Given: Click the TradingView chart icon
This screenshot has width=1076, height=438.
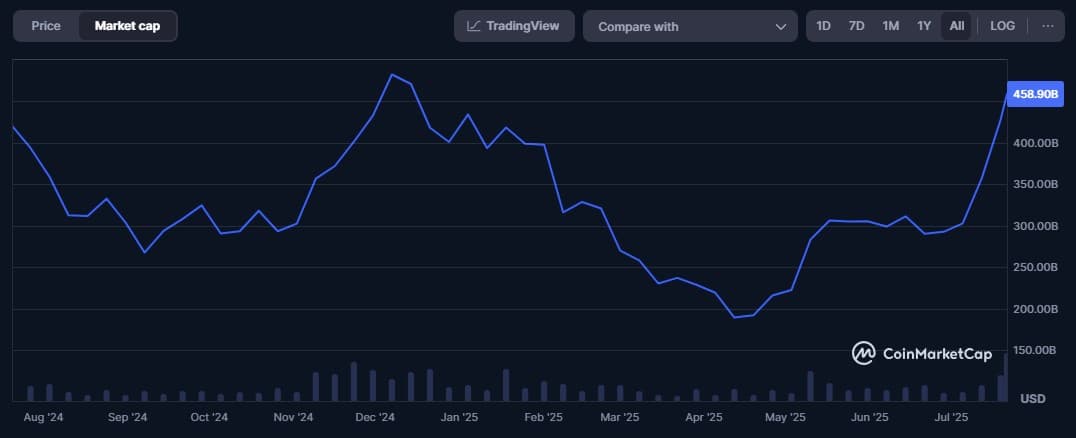Looking at the screenshot, I should point(474,26).
